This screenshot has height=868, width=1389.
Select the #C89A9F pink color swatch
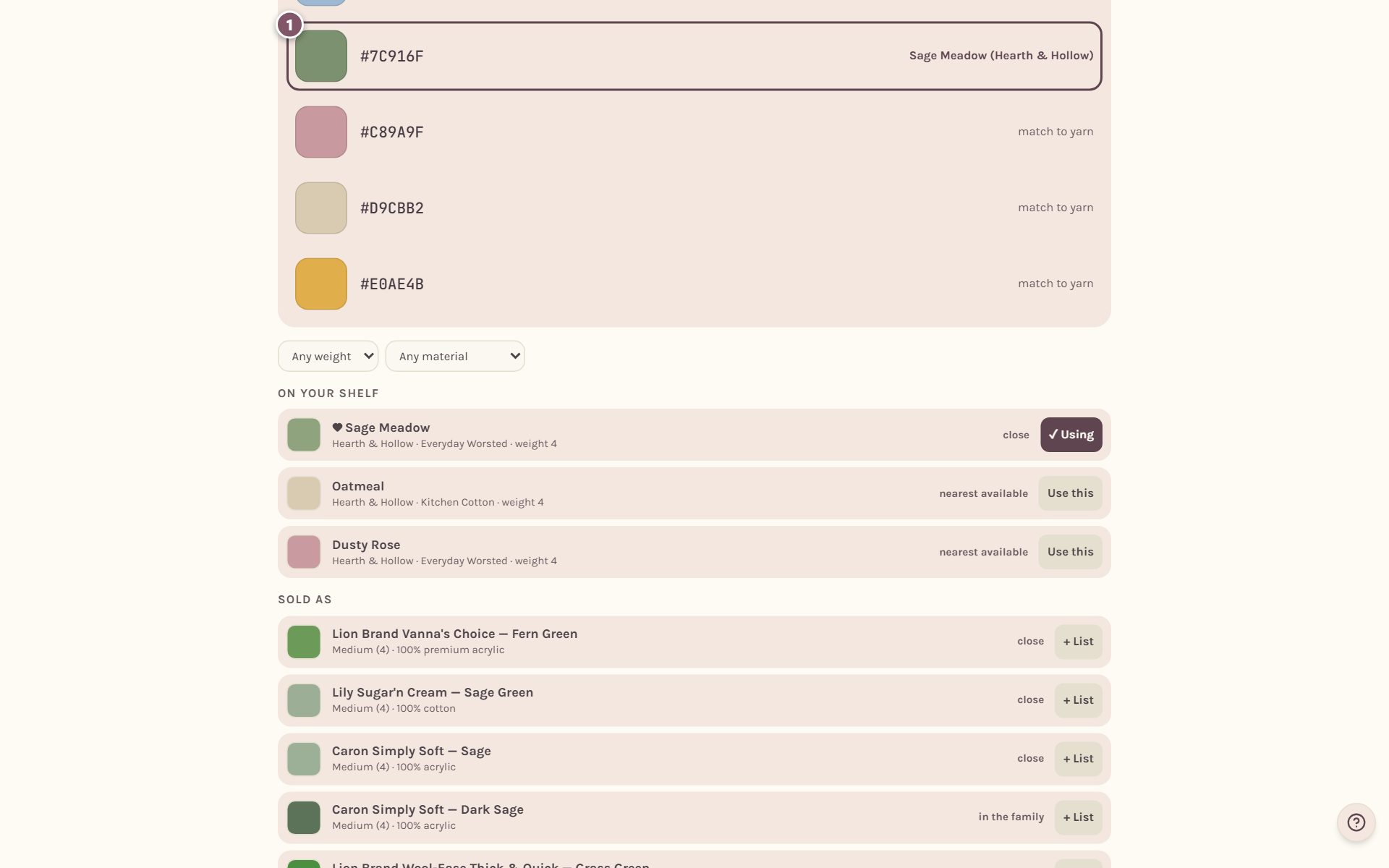pyautogui.click(x=321, y=132)
